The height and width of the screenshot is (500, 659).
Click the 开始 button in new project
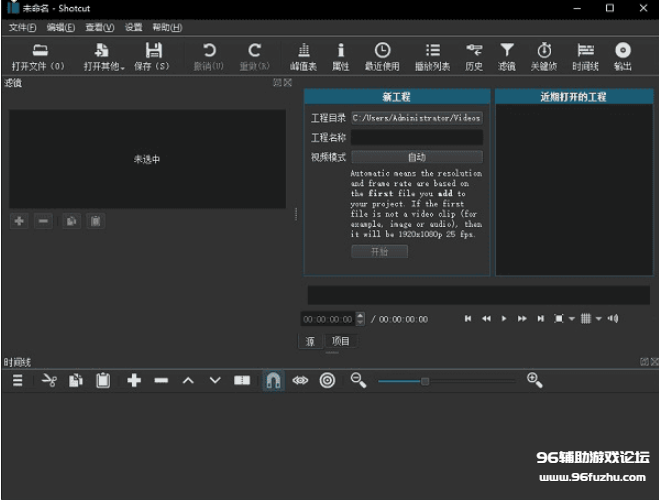[379, 252]
